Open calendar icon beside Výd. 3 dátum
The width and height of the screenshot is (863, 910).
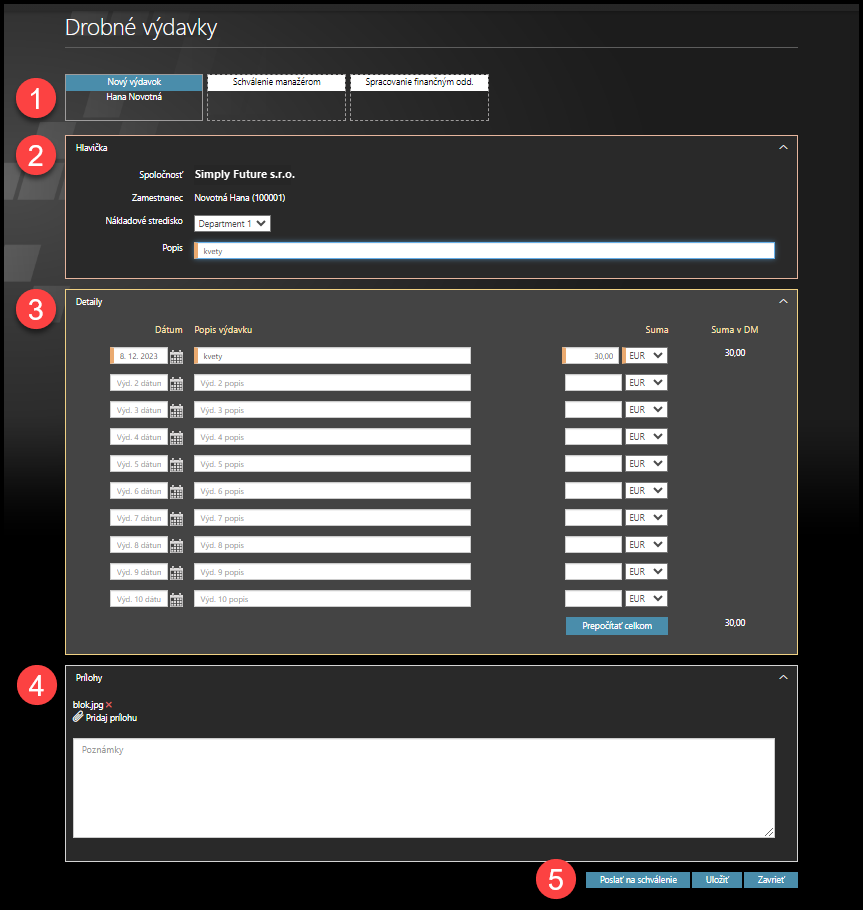(x=177, y=410)
